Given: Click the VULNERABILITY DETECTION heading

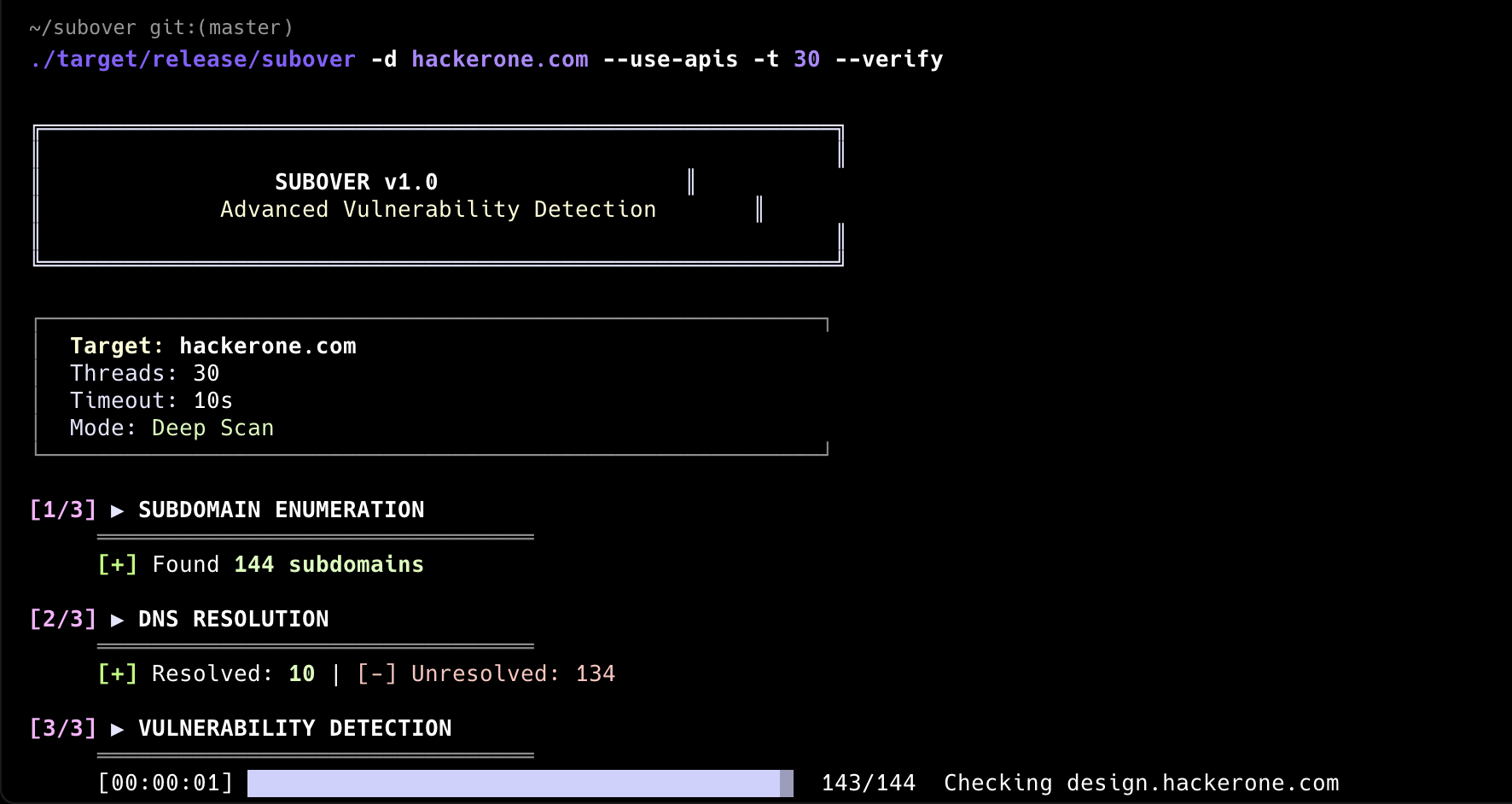Looking at the screenshot, I should click(x=295, y=728).
